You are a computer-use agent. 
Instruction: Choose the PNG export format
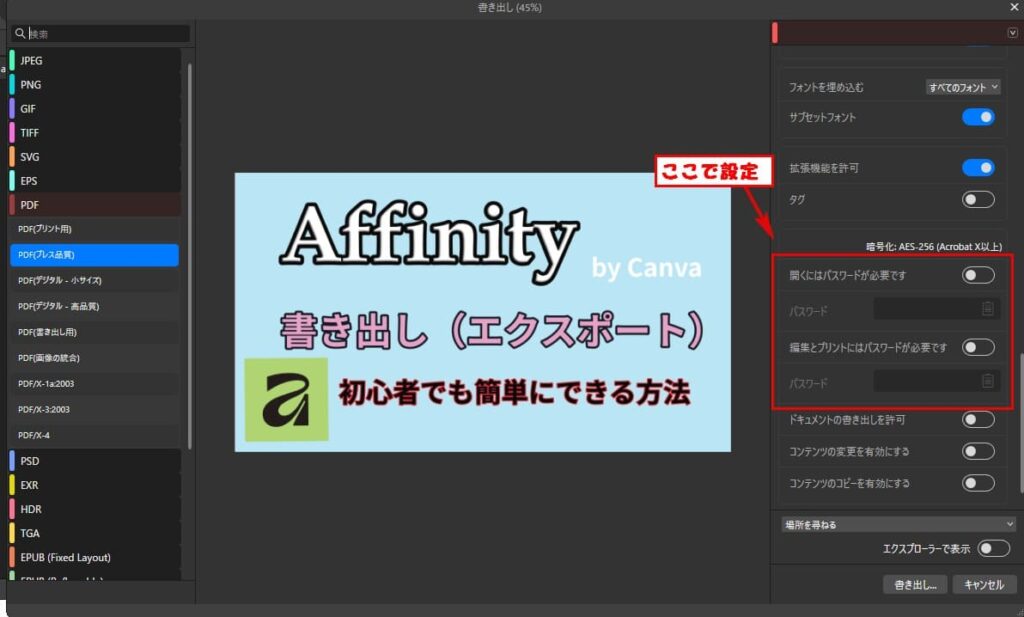[x=31, y=85]
